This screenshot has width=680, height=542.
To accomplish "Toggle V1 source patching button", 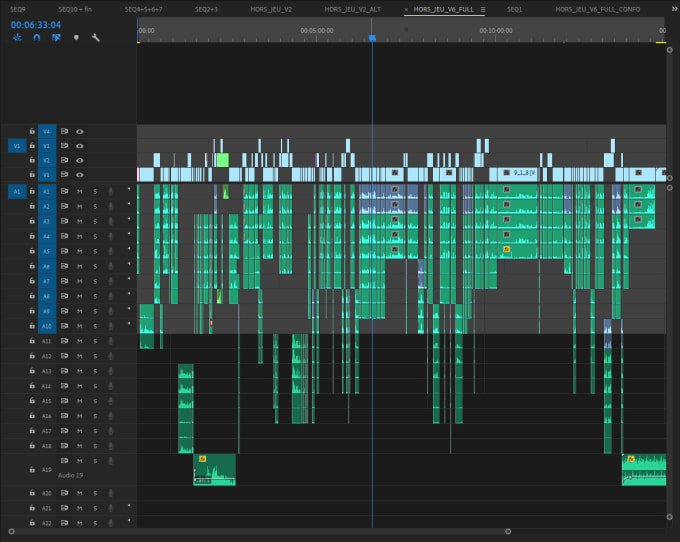I will (x=17, y=146).
